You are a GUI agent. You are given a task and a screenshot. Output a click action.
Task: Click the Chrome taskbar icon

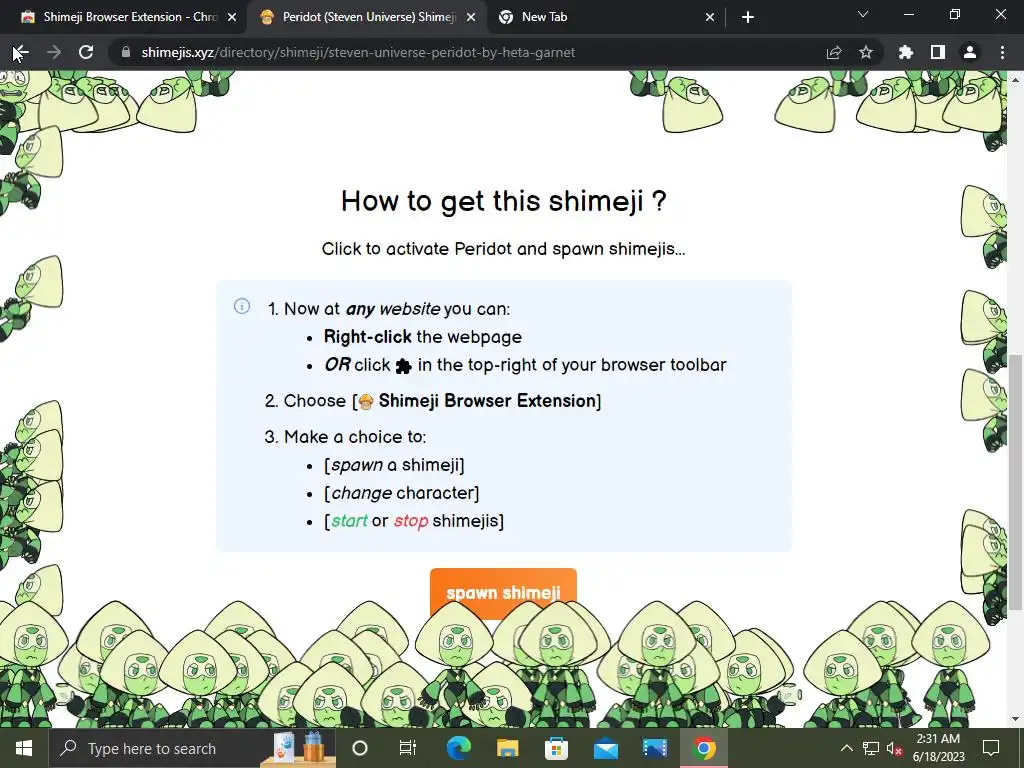[704, 748]
